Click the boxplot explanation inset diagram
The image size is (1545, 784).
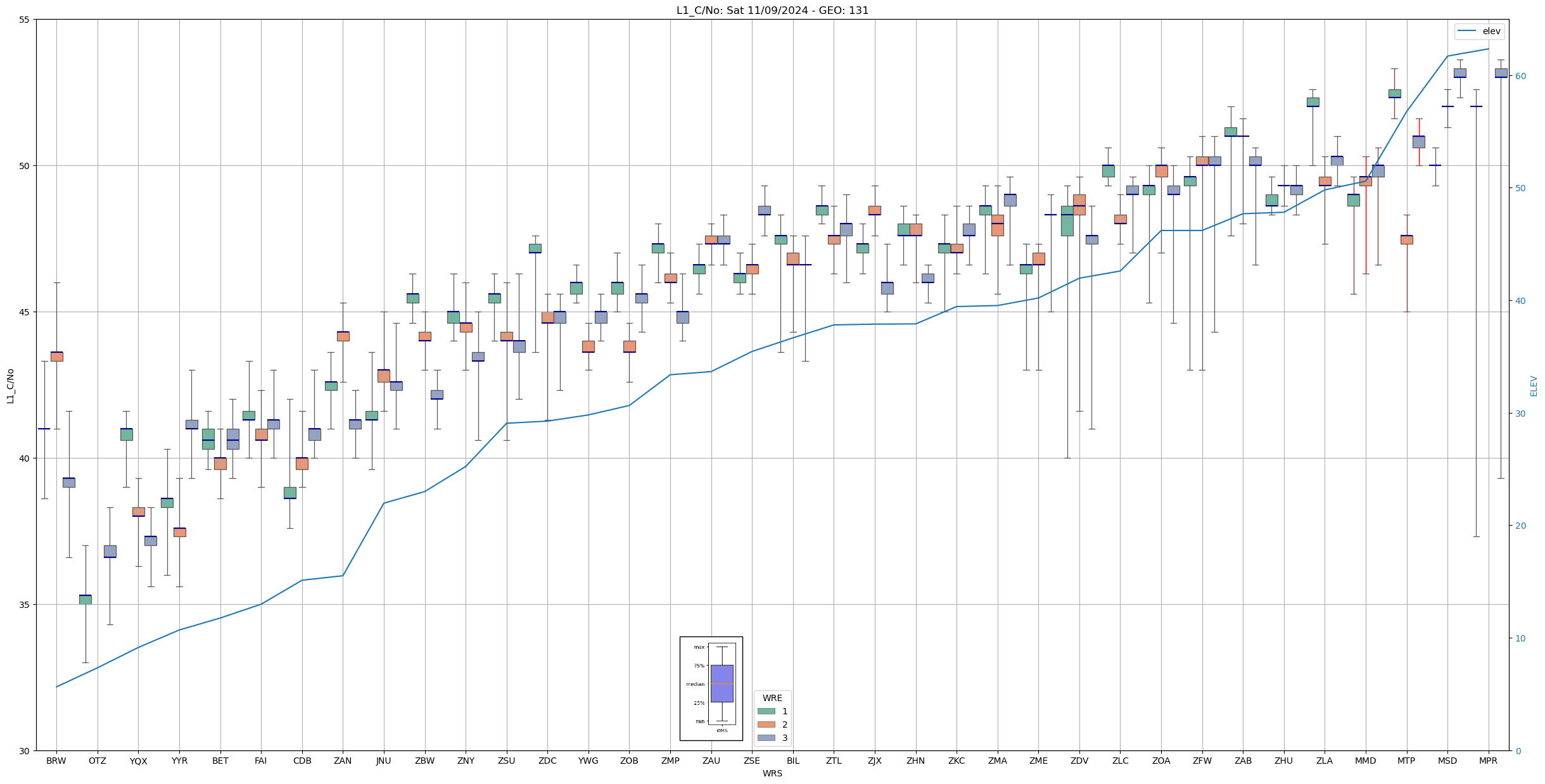pyautogui.click(x=711, y=688)
